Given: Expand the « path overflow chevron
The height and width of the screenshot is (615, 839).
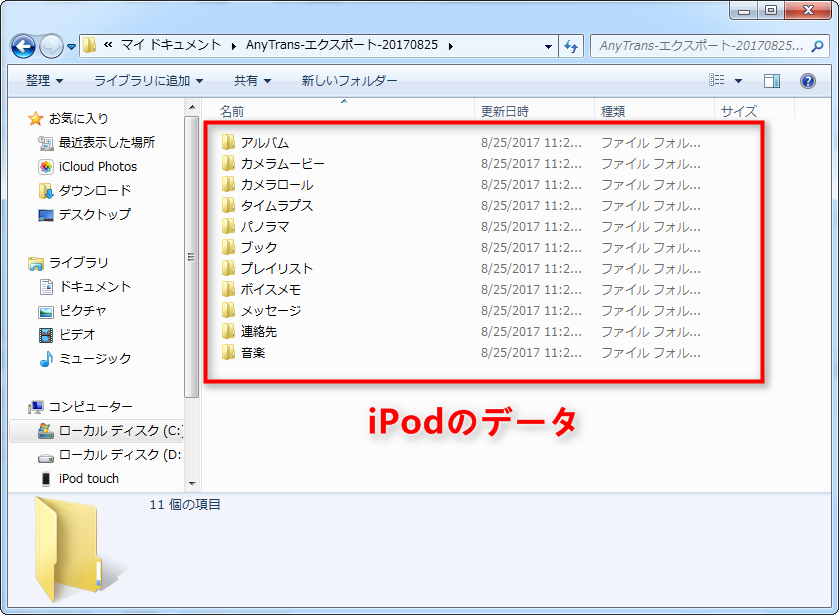Looking at the screenshot, I should pyautogui.click(x=108, y=45).
